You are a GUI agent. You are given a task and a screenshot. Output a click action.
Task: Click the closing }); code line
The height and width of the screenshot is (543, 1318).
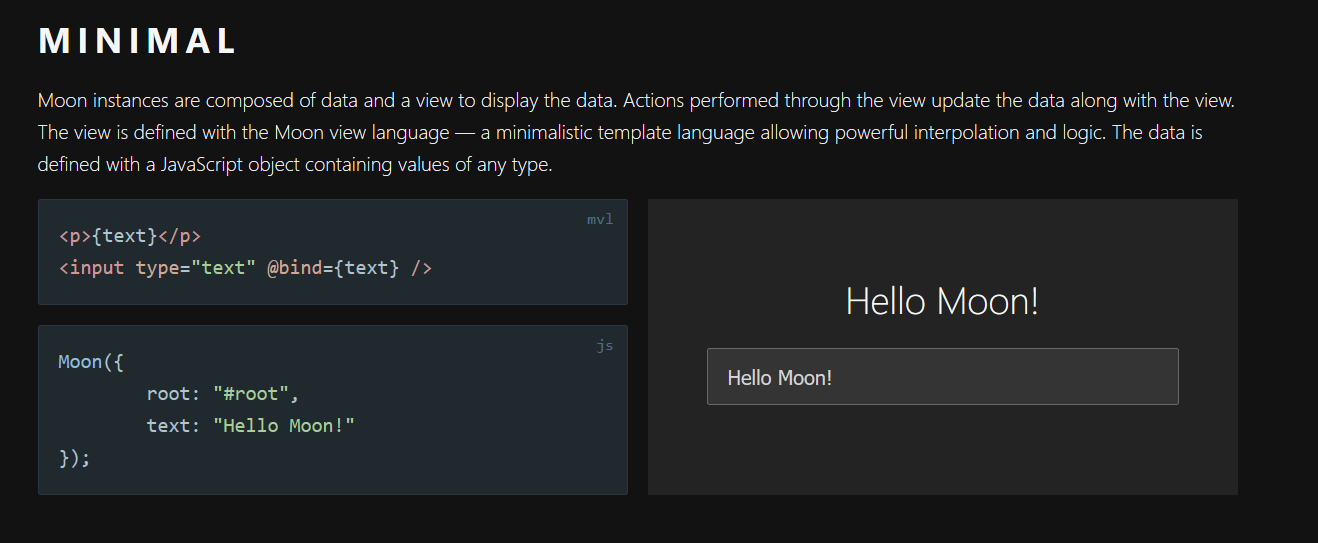click(x=75, y=458)
